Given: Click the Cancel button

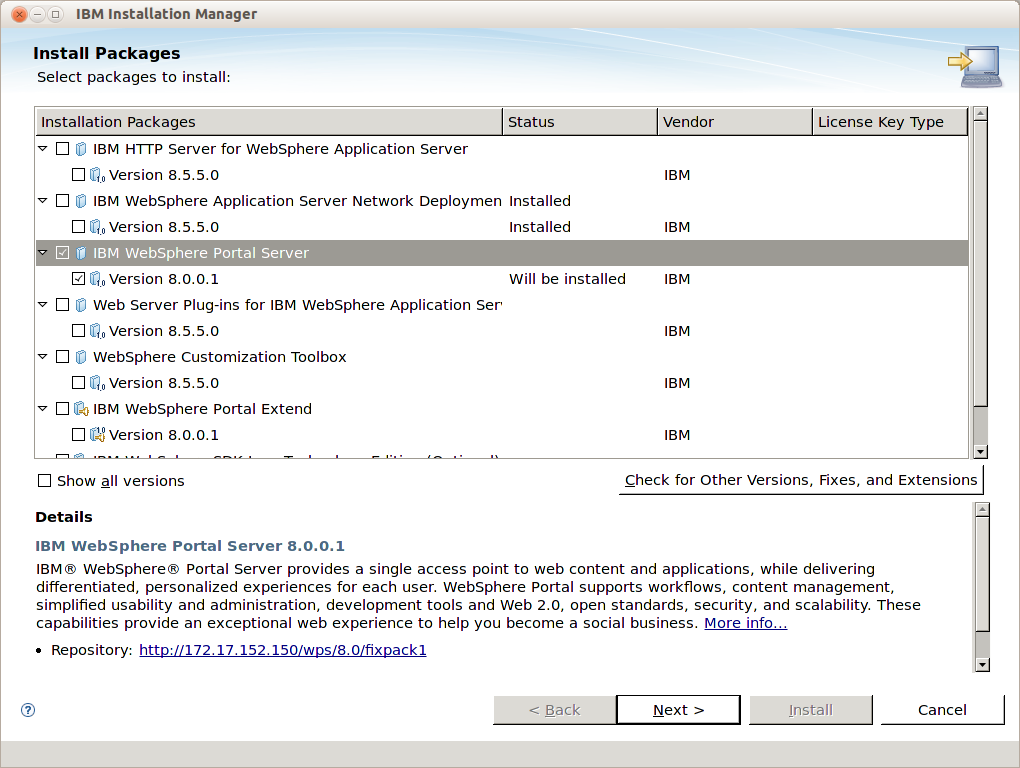Looking at the screenshot, I should point(942,709).
